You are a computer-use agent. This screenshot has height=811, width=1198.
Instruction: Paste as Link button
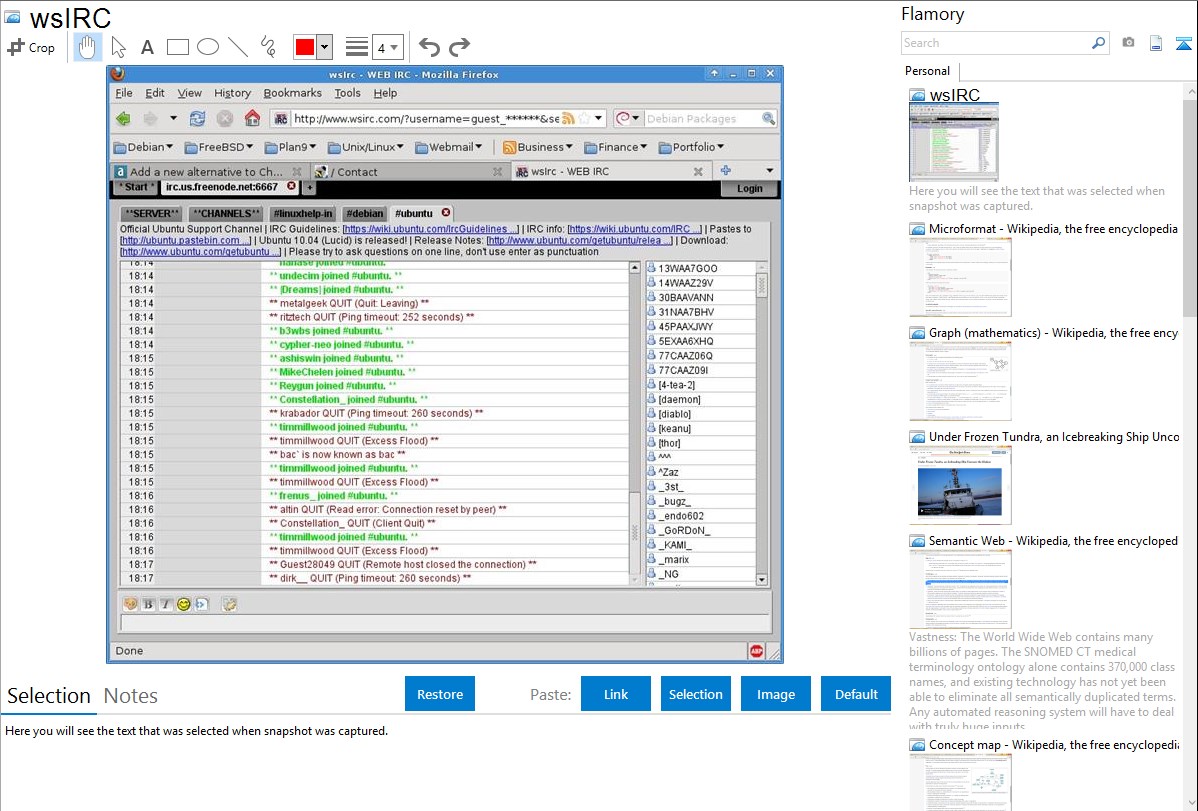click(x=616, y=694)
